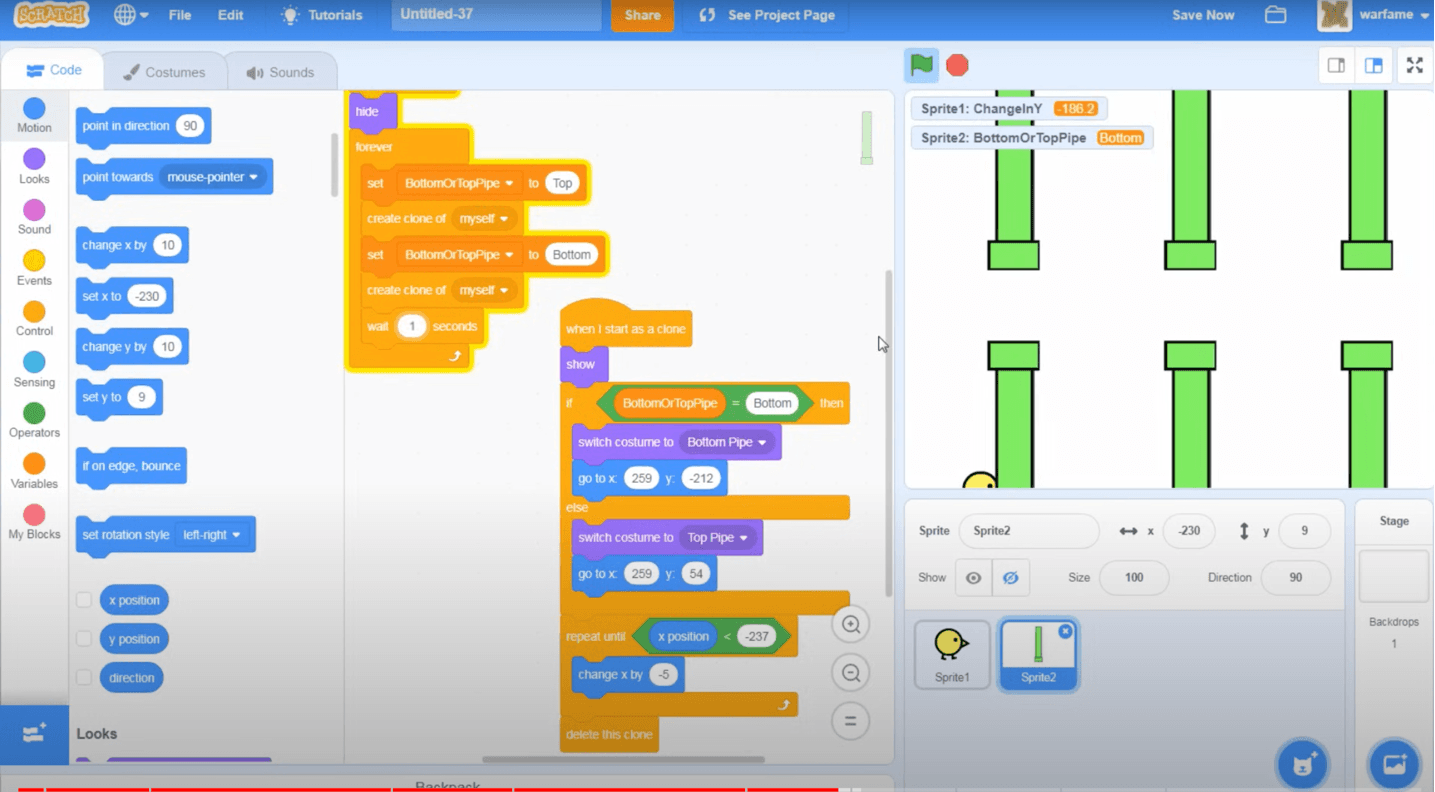Open the user avatar account menu
The height and width of the screenshot is (792, 1435).
tap(1334, 15)
